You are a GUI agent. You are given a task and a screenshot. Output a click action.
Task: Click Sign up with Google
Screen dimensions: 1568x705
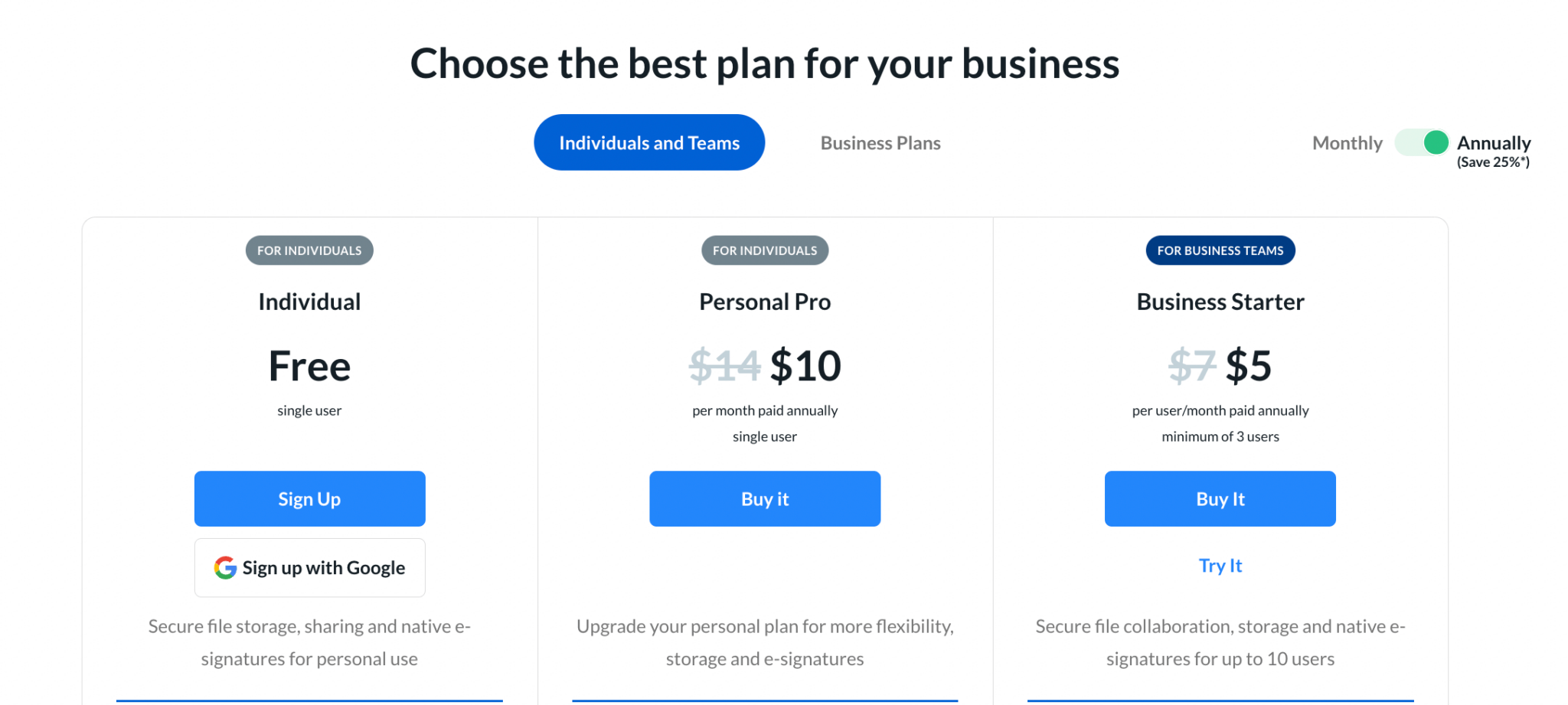pyautogui.click(x=309, y=567)
